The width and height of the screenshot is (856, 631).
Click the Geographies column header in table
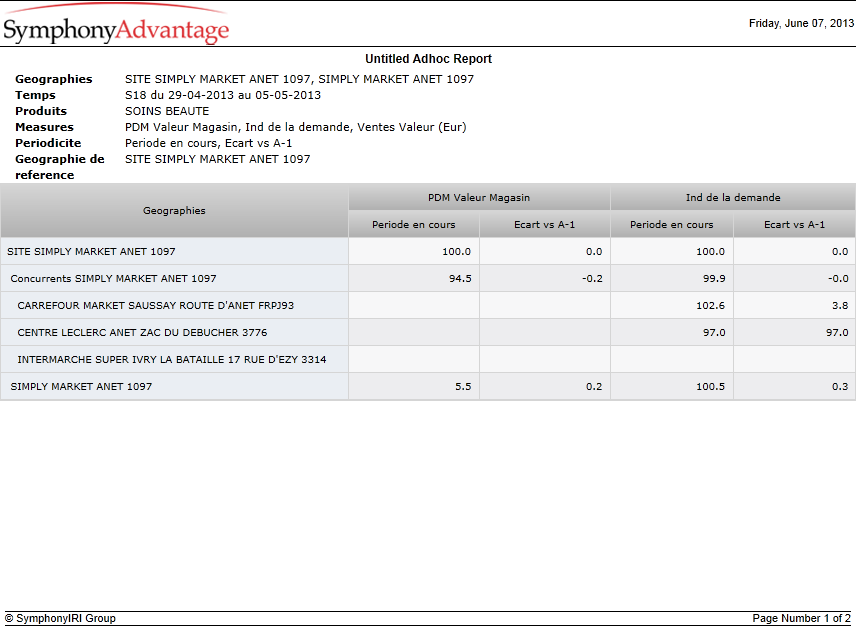[x=174, y=211]
